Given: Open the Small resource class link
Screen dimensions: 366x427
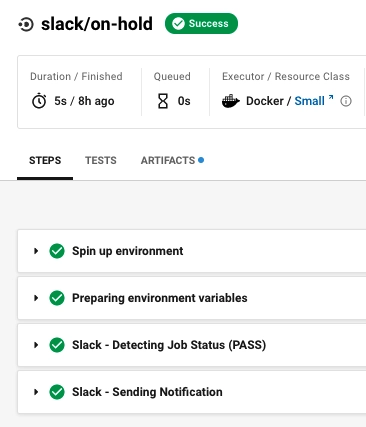Looking at the screenshot, I should click(x=309, y=101).
